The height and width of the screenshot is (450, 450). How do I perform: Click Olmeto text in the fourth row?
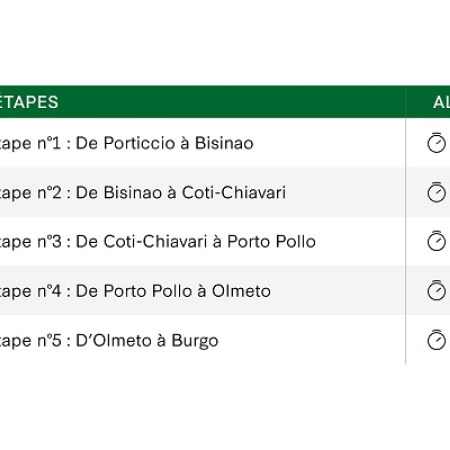[x=241, y=291]
